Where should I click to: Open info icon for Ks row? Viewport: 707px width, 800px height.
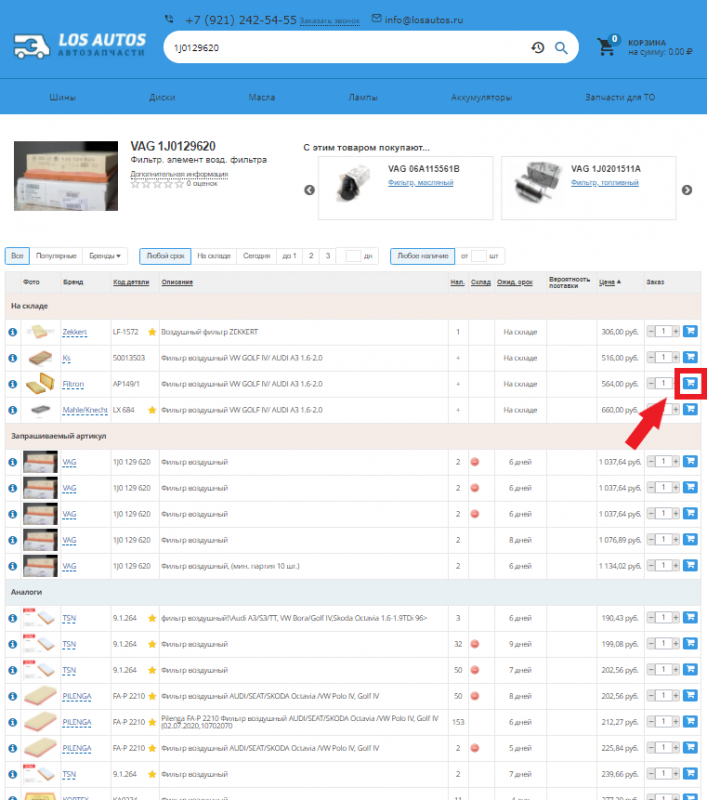(x=13, y=358)
